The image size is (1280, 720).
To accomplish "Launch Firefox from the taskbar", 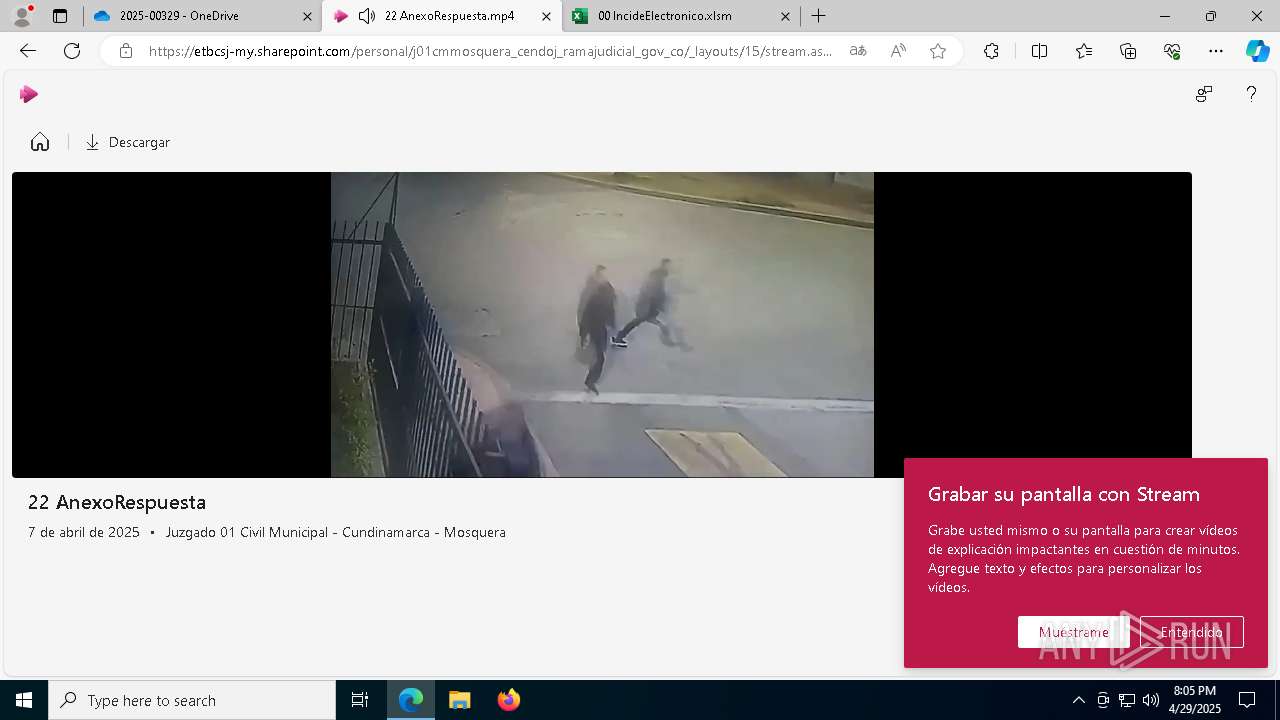I will [509, 700].
